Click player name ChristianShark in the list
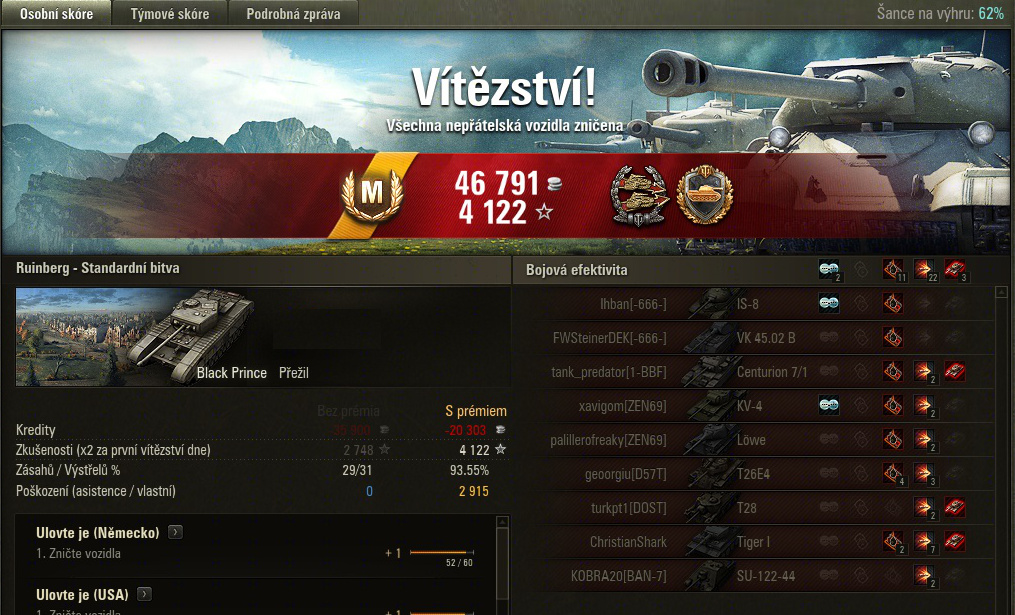This screenshot has height=615, width=1015. (x=628, y=542)
